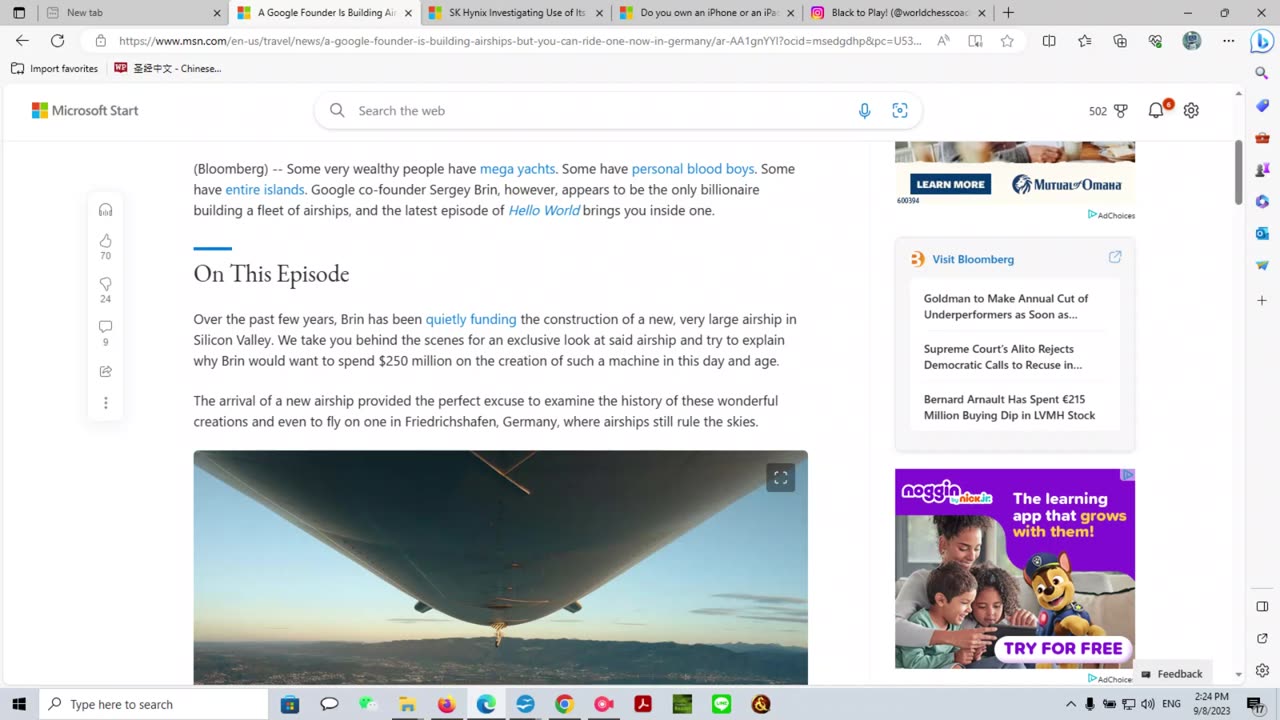The image size is (1280, 720).
Task: Switch to the SK Hynix Investigating tab
Action: pos(516,13)
